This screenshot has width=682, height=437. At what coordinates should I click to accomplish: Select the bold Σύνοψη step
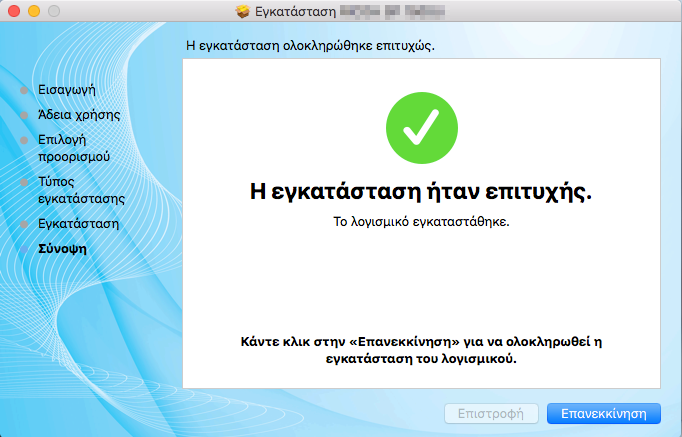62,249
